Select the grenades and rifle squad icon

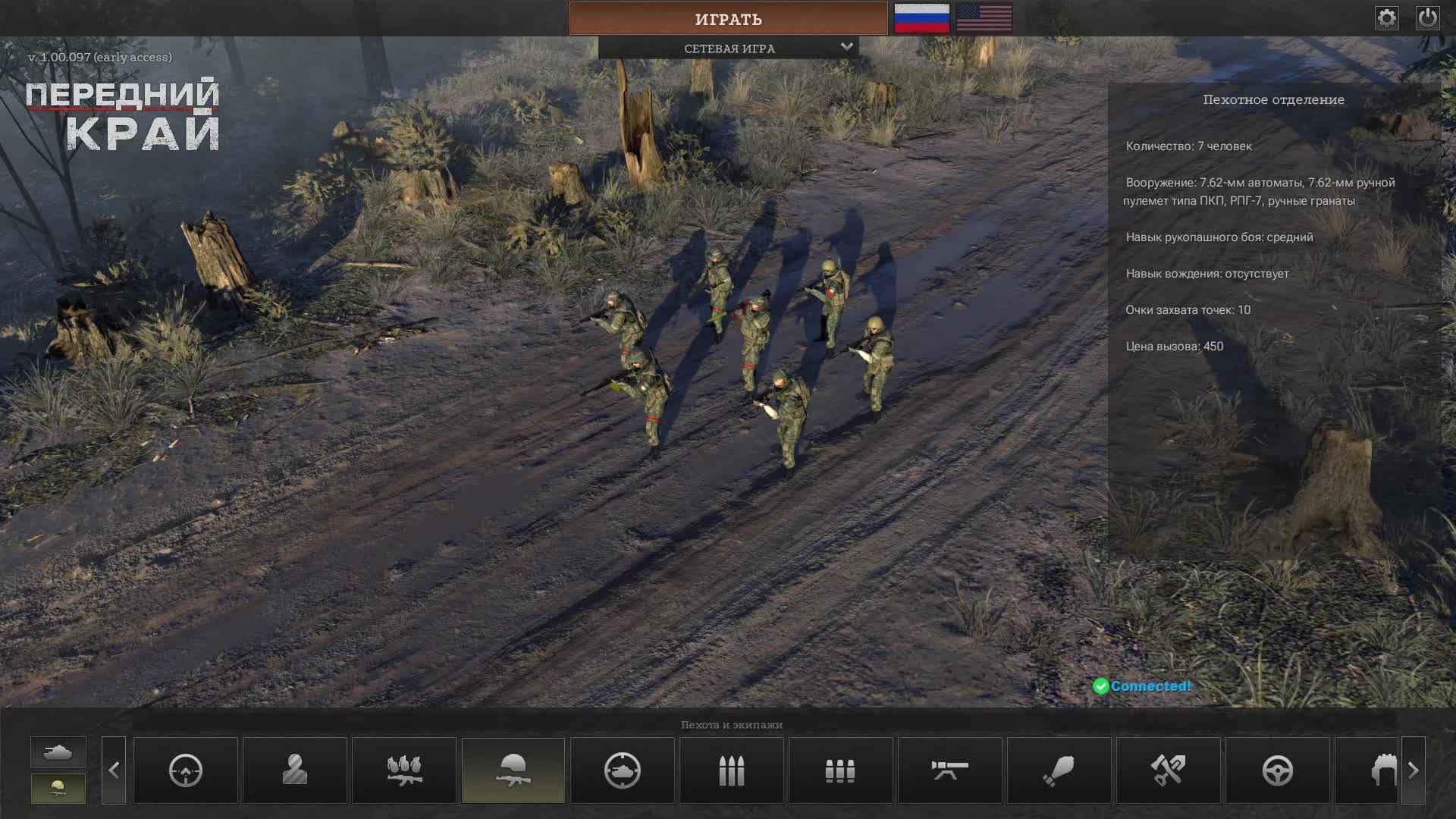coord(404,770)
